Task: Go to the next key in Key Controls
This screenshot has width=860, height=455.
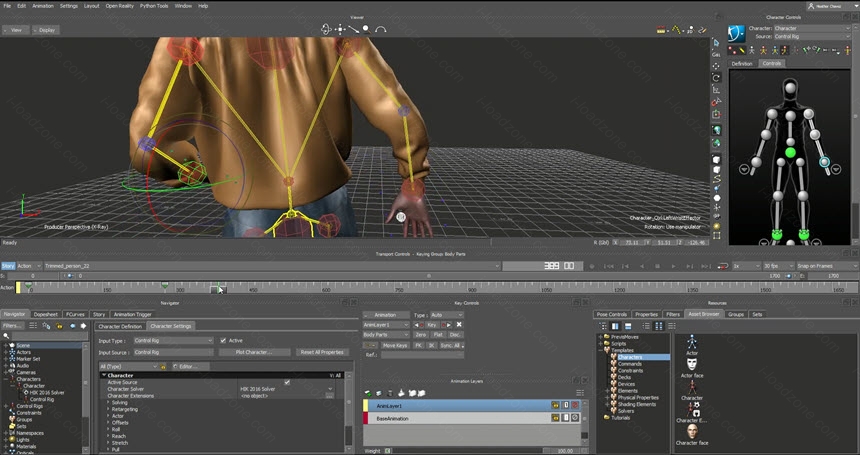Action: point(448,325)
